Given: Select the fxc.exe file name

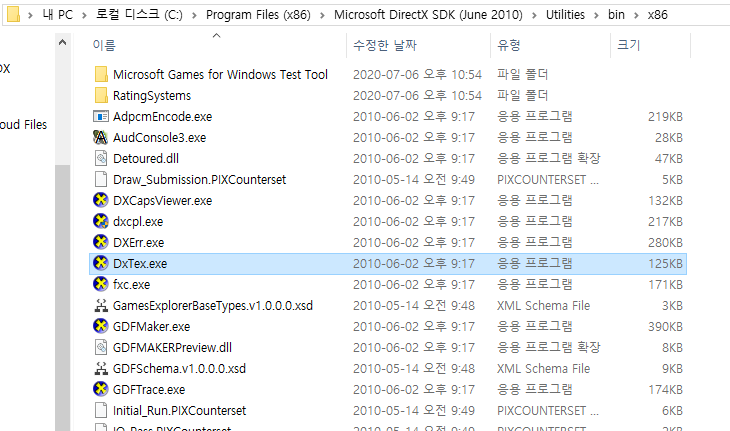Looking at the screenshot, I should pyautogui.click(x=132, y=284).
